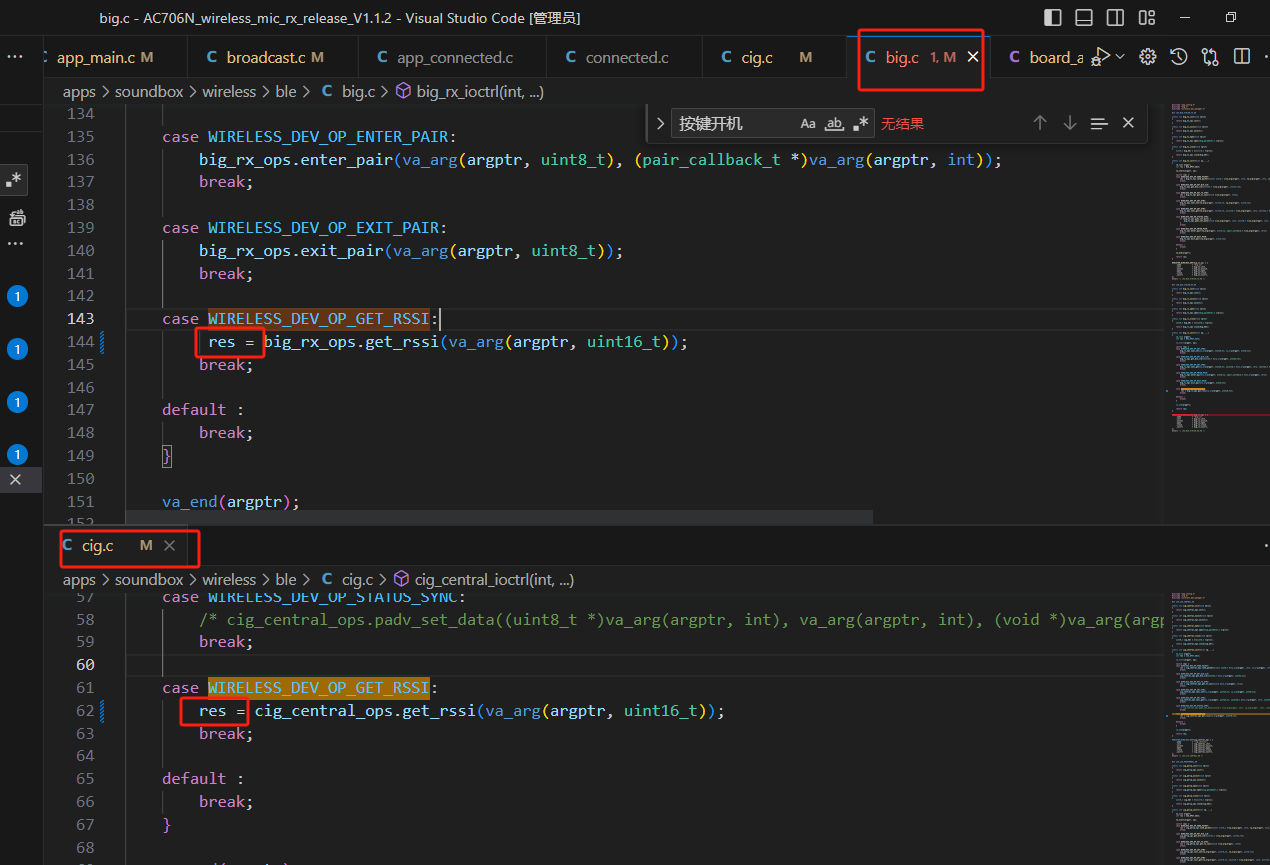Toggle the bottom panel layout icon
Viewport: 1270px width, 865px height.
[1084, 17]
